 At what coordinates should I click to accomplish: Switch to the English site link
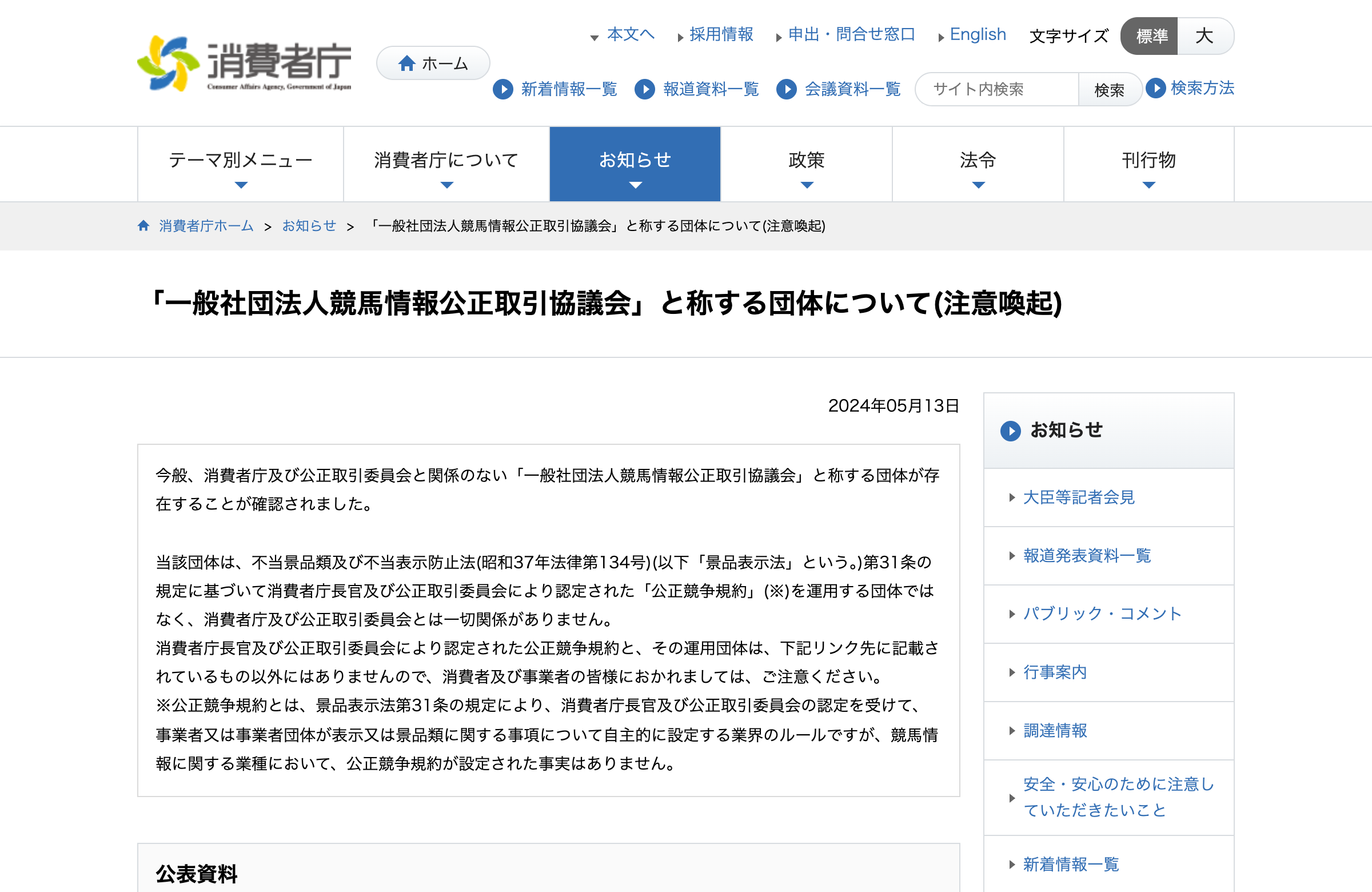(x=978, y=34)
